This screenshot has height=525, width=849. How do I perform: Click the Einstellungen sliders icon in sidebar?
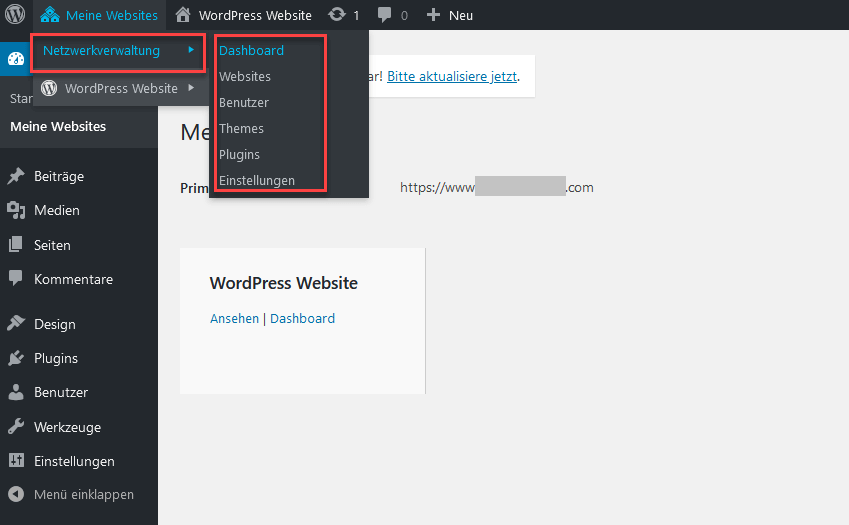pos(16,461)
